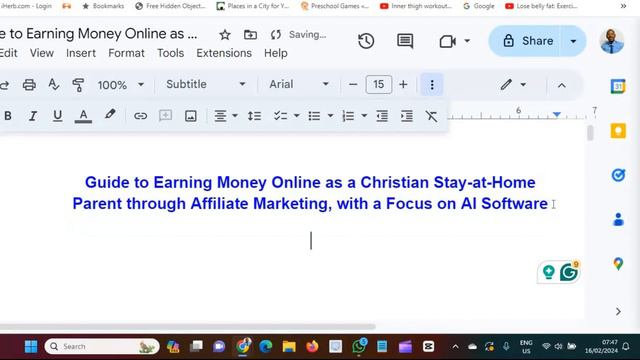Toggle the checklist button

click(280, 116)
